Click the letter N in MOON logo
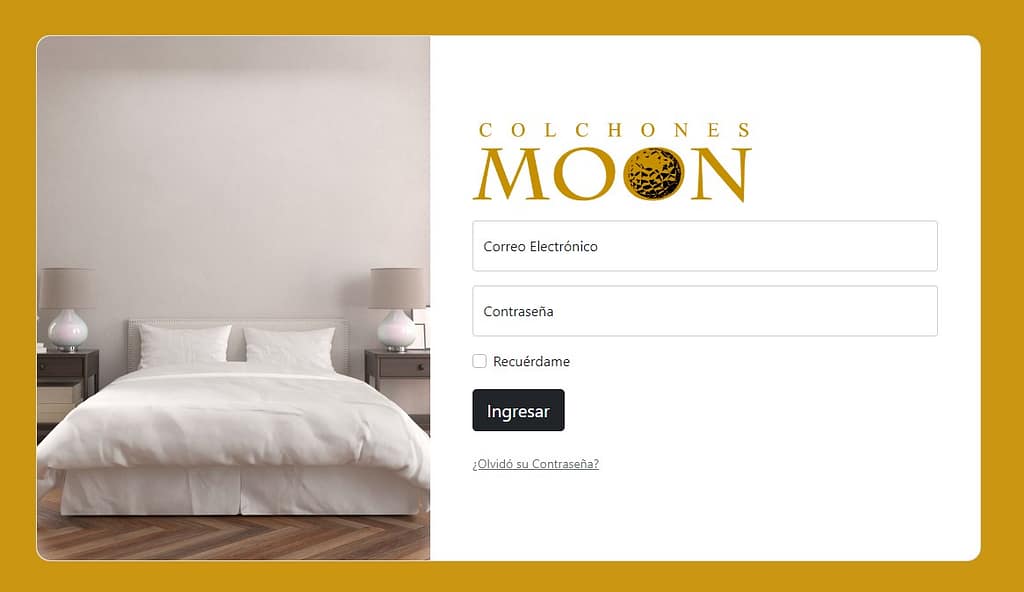This screenshot has height=592, width=1024. tap(721, 174)
